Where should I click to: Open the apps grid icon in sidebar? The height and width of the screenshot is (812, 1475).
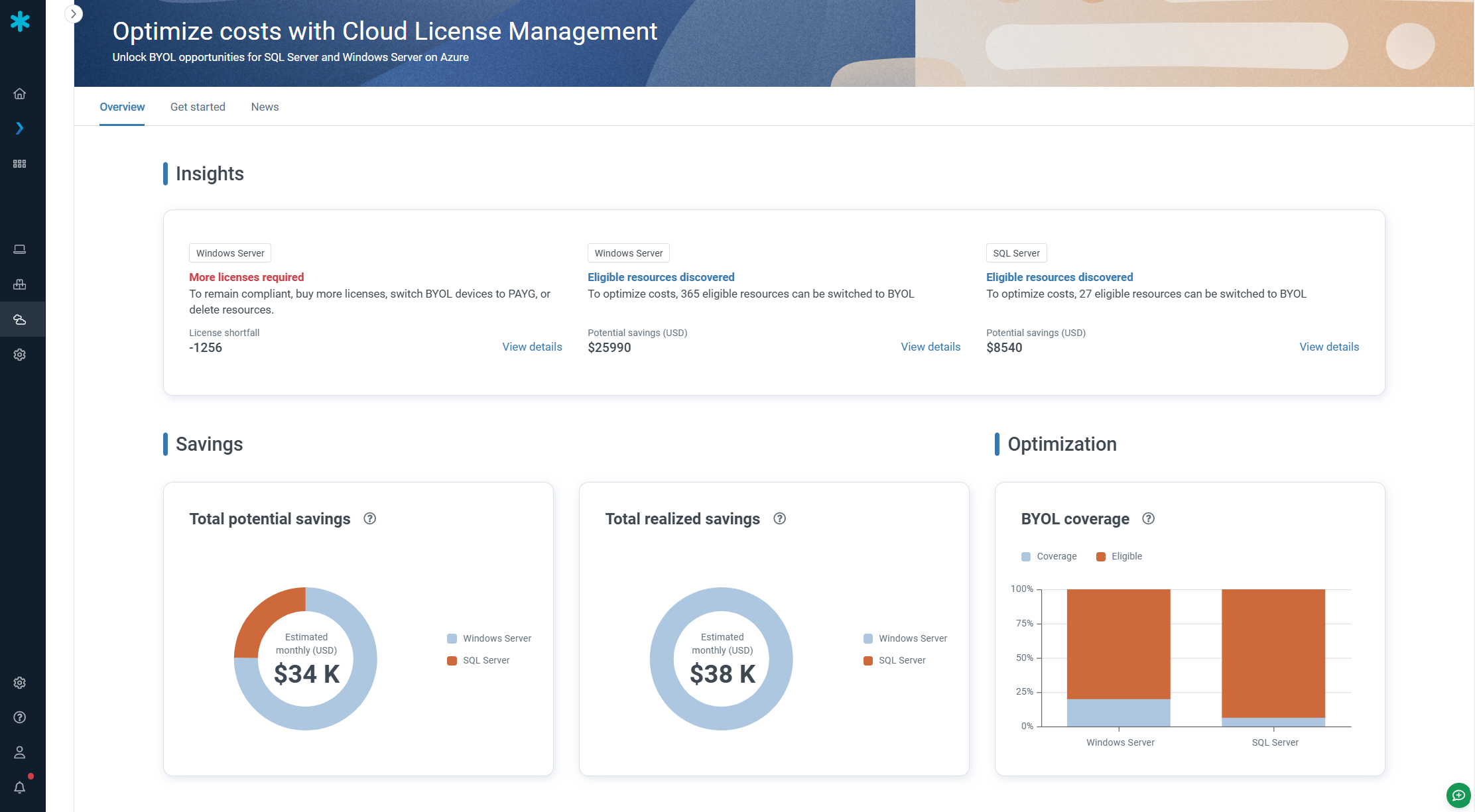(x=20, y=164)
